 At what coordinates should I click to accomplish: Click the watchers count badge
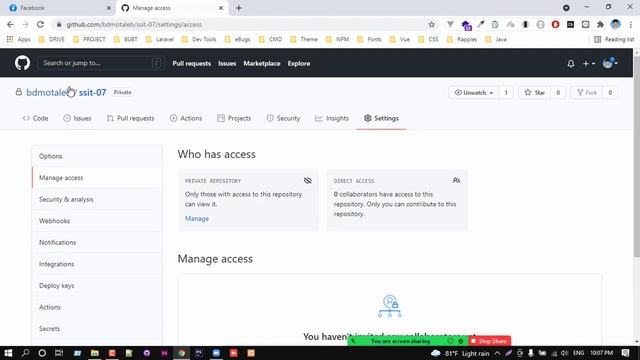(506, 93)
